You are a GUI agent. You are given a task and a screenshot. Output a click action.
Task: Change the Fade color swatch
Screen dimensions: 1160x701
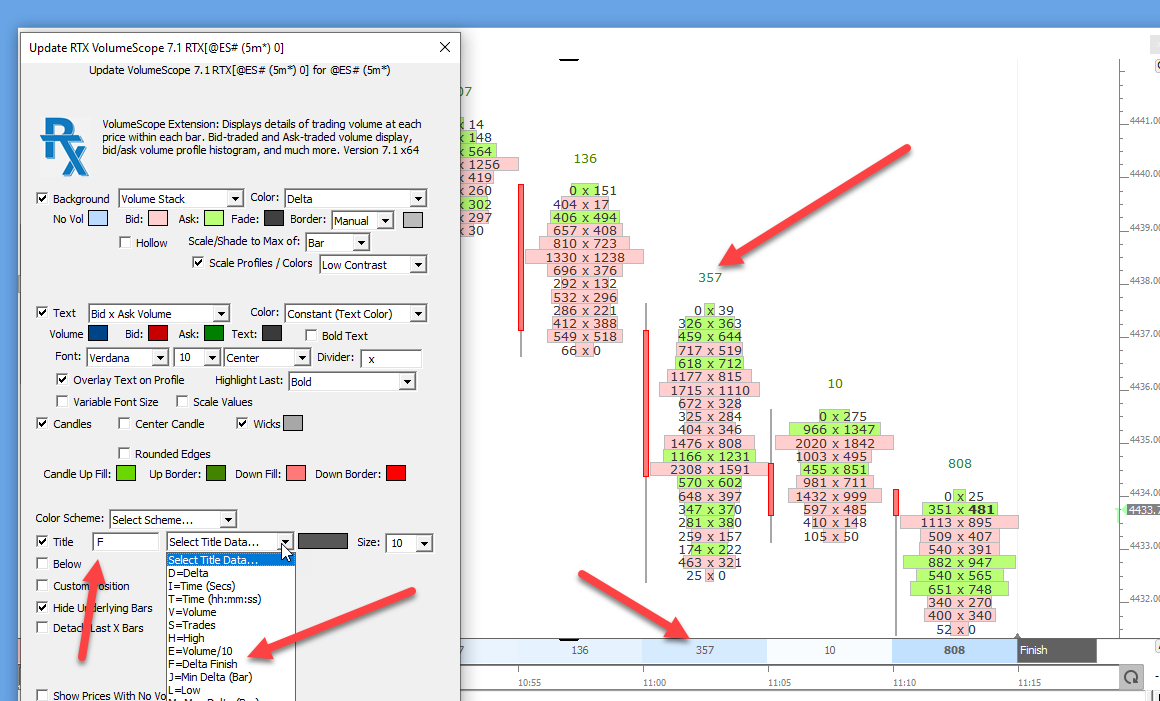[274, 219]
